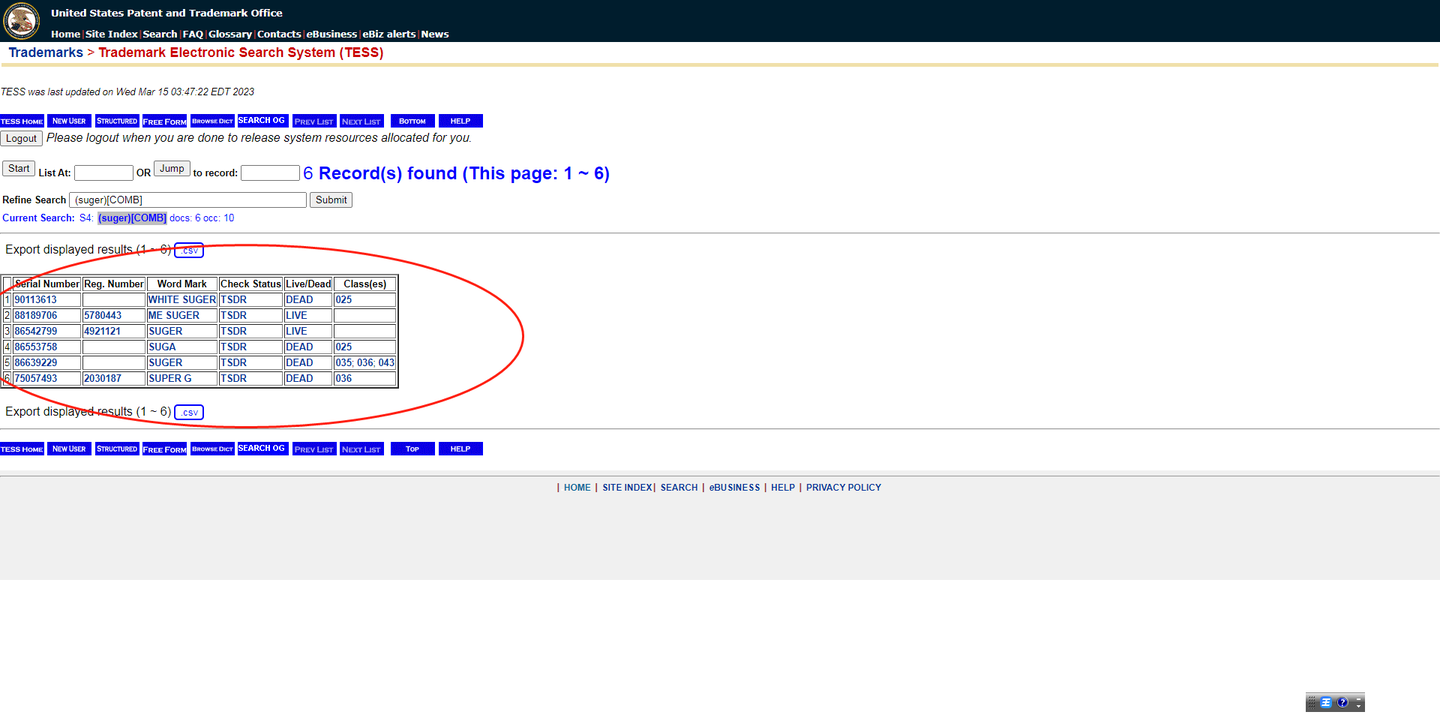Jump to page Bottom
This screenshot has width=1440, height=727.
[413, 121]
